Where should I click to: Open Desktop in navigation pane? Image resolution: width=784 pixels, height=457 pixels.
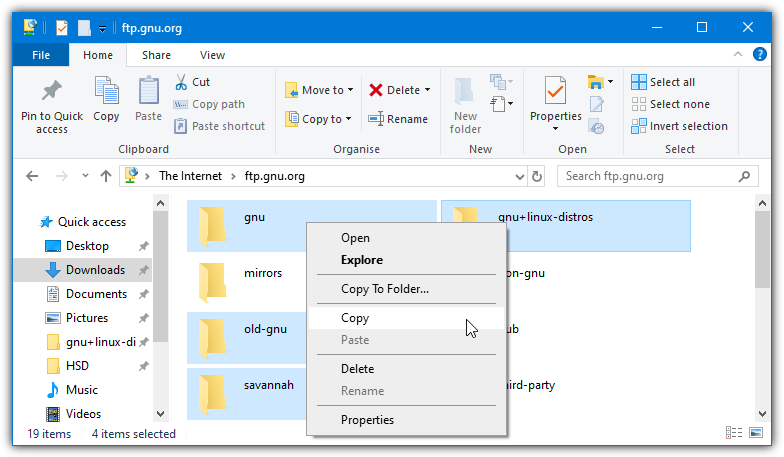tap(87, 246)
